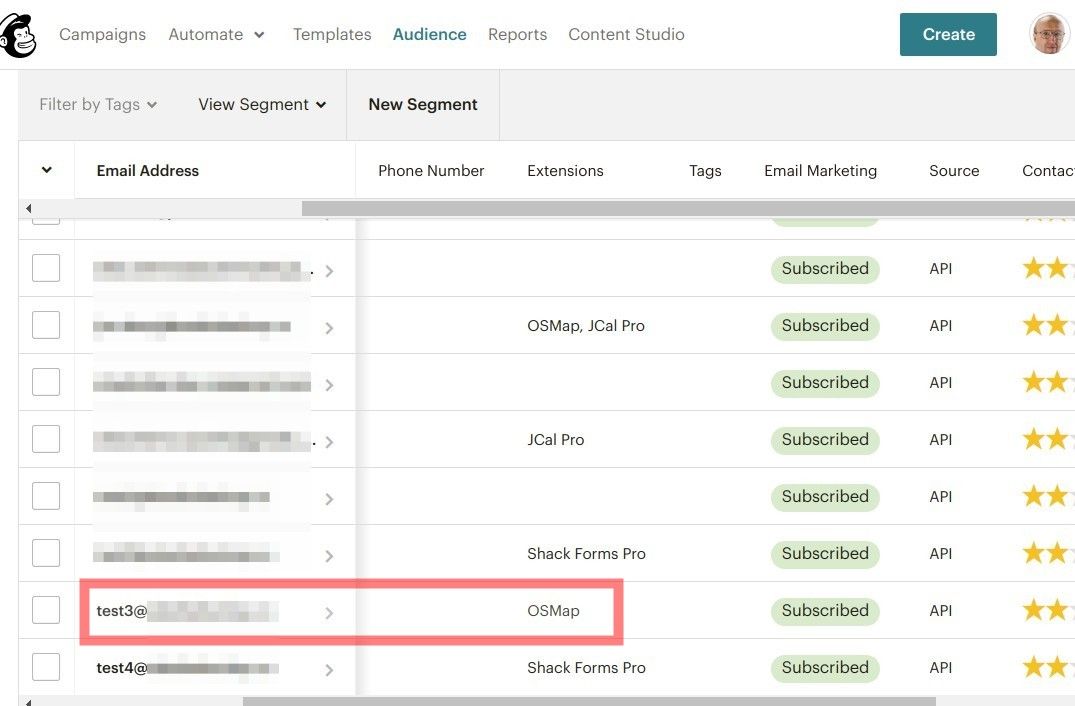This screenshot has height=706, width=1075.
Task: Check the box for test4@ contact
Action: [46, 667]
